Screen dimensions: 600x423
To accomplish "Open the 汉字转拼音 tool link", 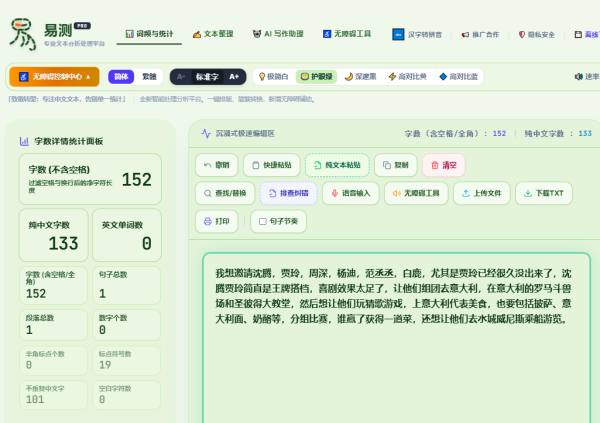I will pos(417,34).
